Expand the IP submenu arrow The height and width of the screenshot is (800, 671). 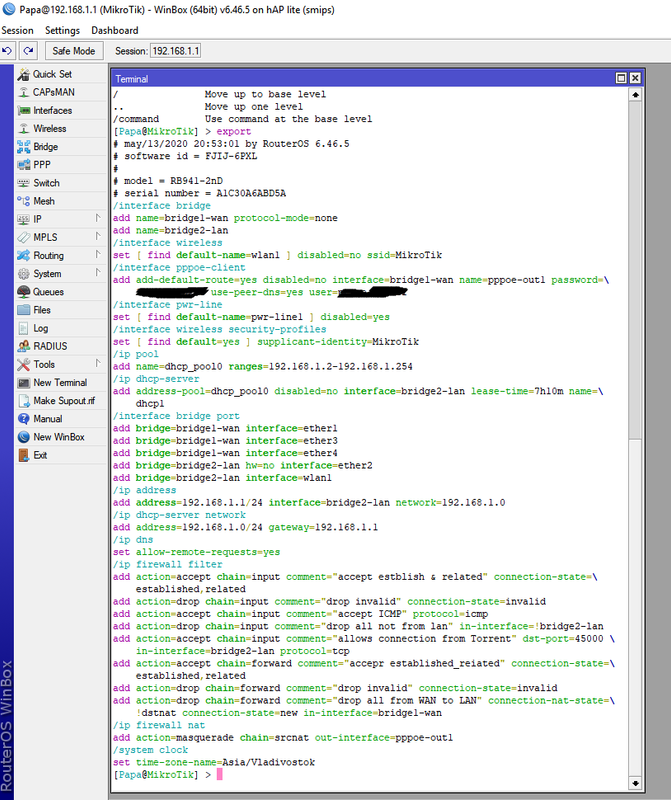tap(98, 218)
